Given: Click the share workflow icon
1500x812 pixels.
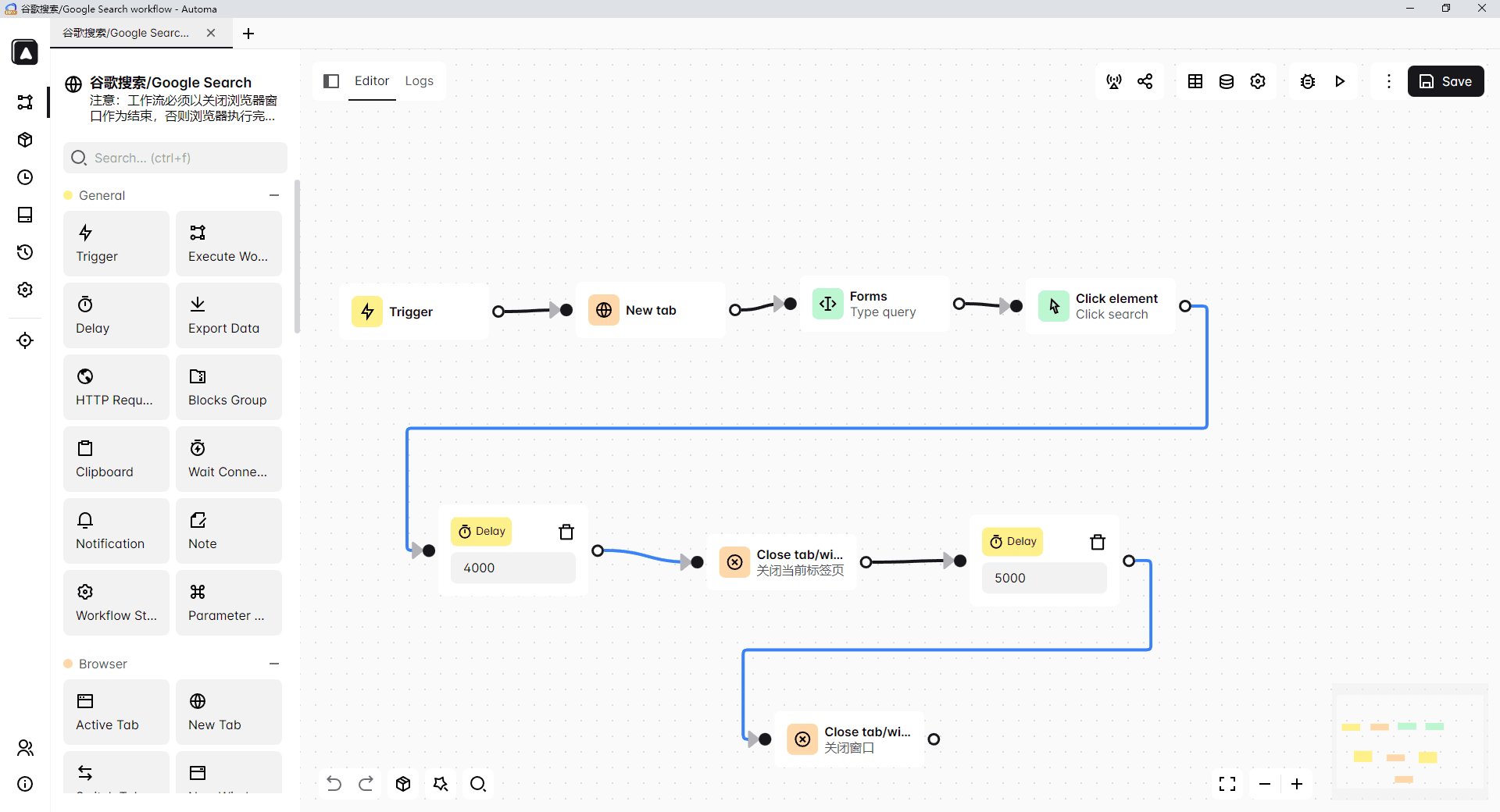Looking at the screenshot, I should [1145, 81].
